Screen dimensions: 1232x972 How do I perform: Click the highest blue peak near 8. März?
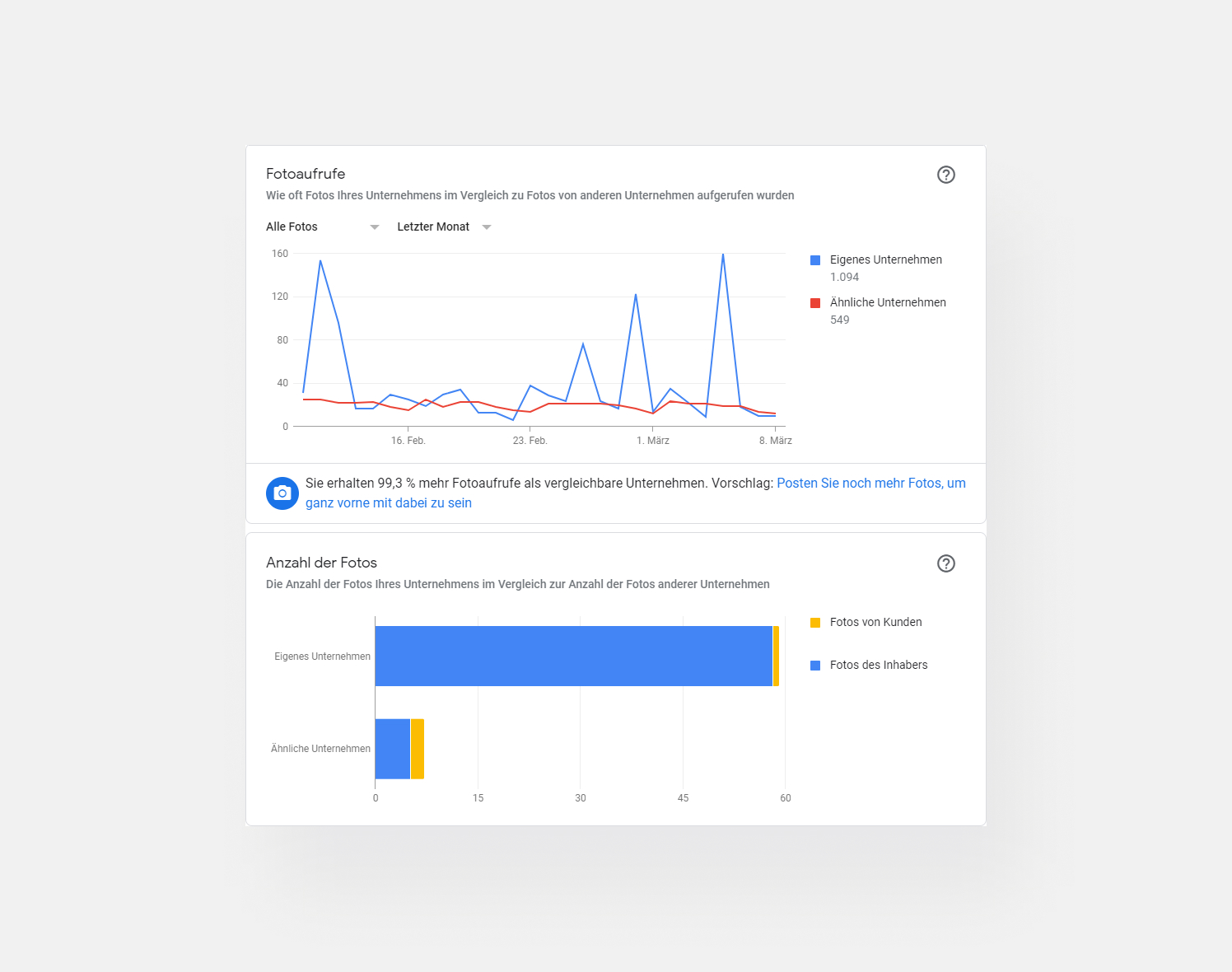[x=723, y=255]
